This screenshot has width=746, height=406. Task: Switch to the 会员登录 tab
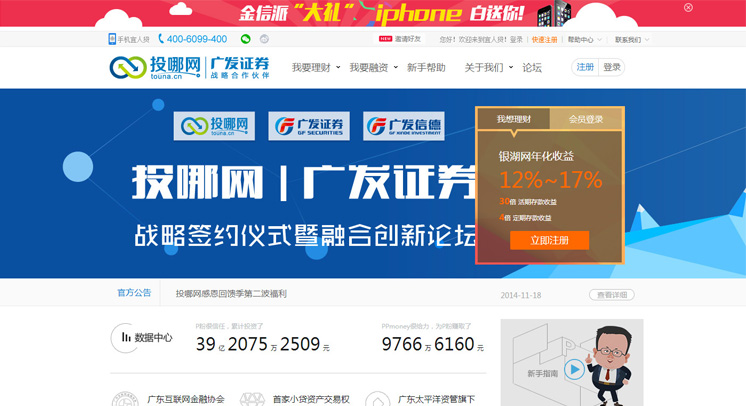point(586,119)
